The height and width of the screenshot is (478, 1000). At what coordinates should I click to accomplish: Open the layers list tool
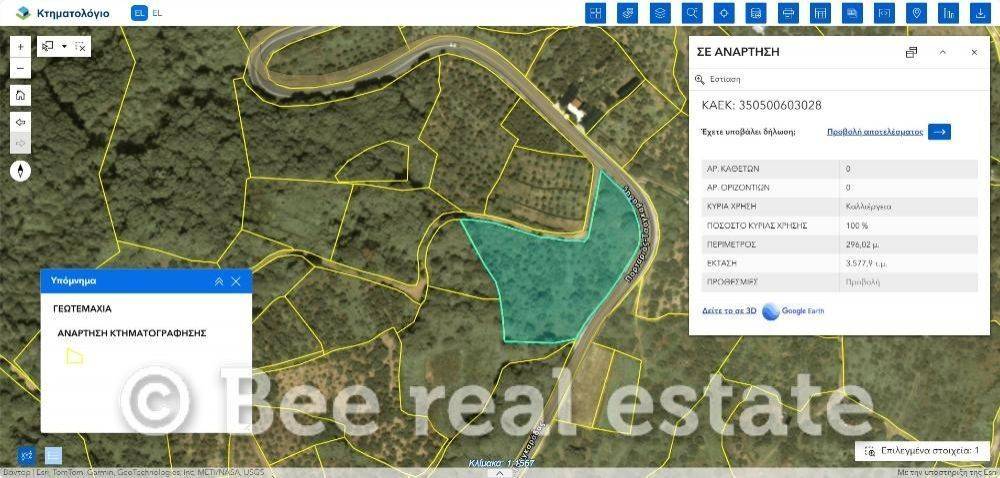point(659,13)
